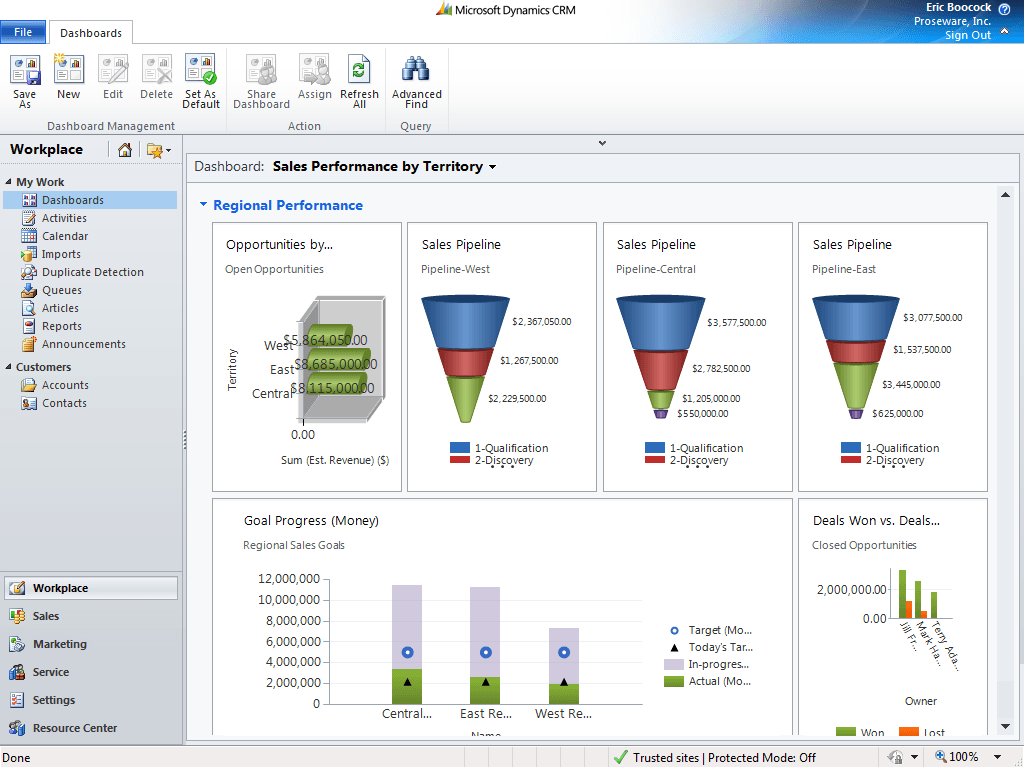Select the Dashboards ribbon tab

90,31
